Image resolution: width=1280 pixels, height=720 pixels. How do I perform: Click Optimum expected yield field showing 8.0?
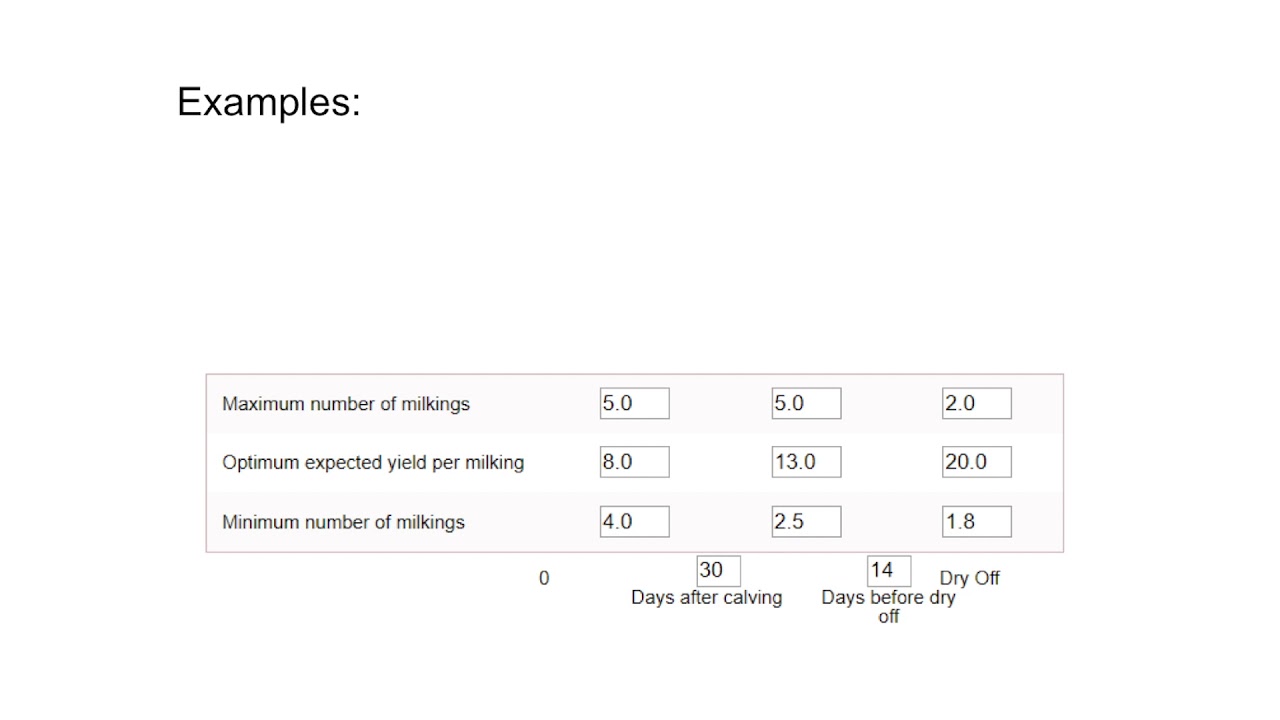pyautogui.click(x=634, y=462)
